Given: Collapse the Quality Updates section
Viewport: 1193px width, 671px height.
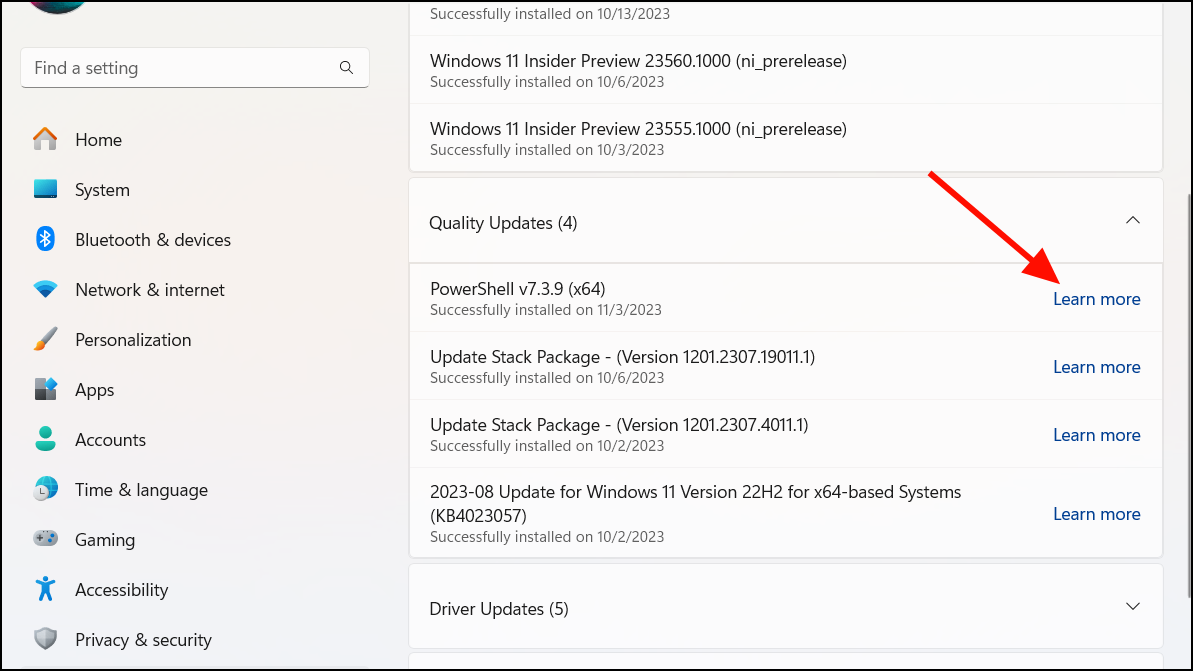Looking at the screenshot, I should click(x=1132, y=220).
